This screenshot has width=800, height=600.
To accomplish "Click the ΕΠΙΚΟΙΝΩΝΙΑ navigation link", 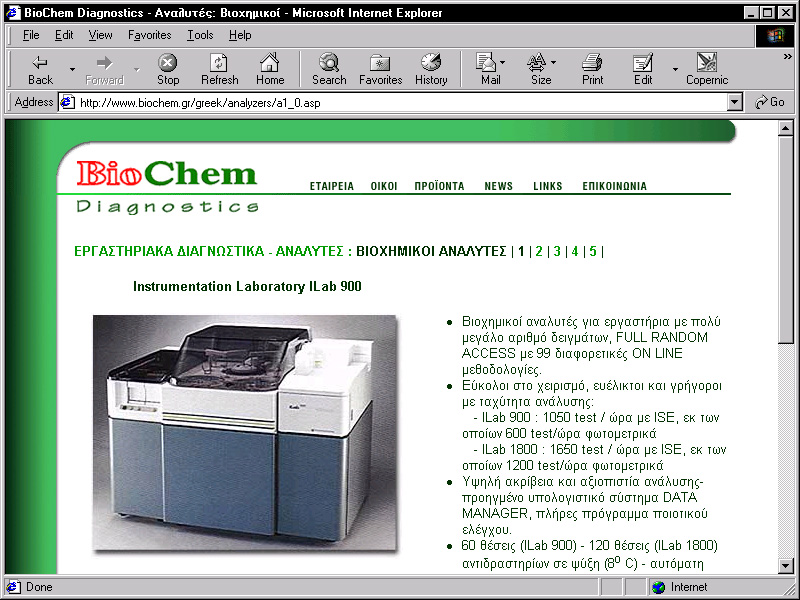I will [x=614, y=186].
